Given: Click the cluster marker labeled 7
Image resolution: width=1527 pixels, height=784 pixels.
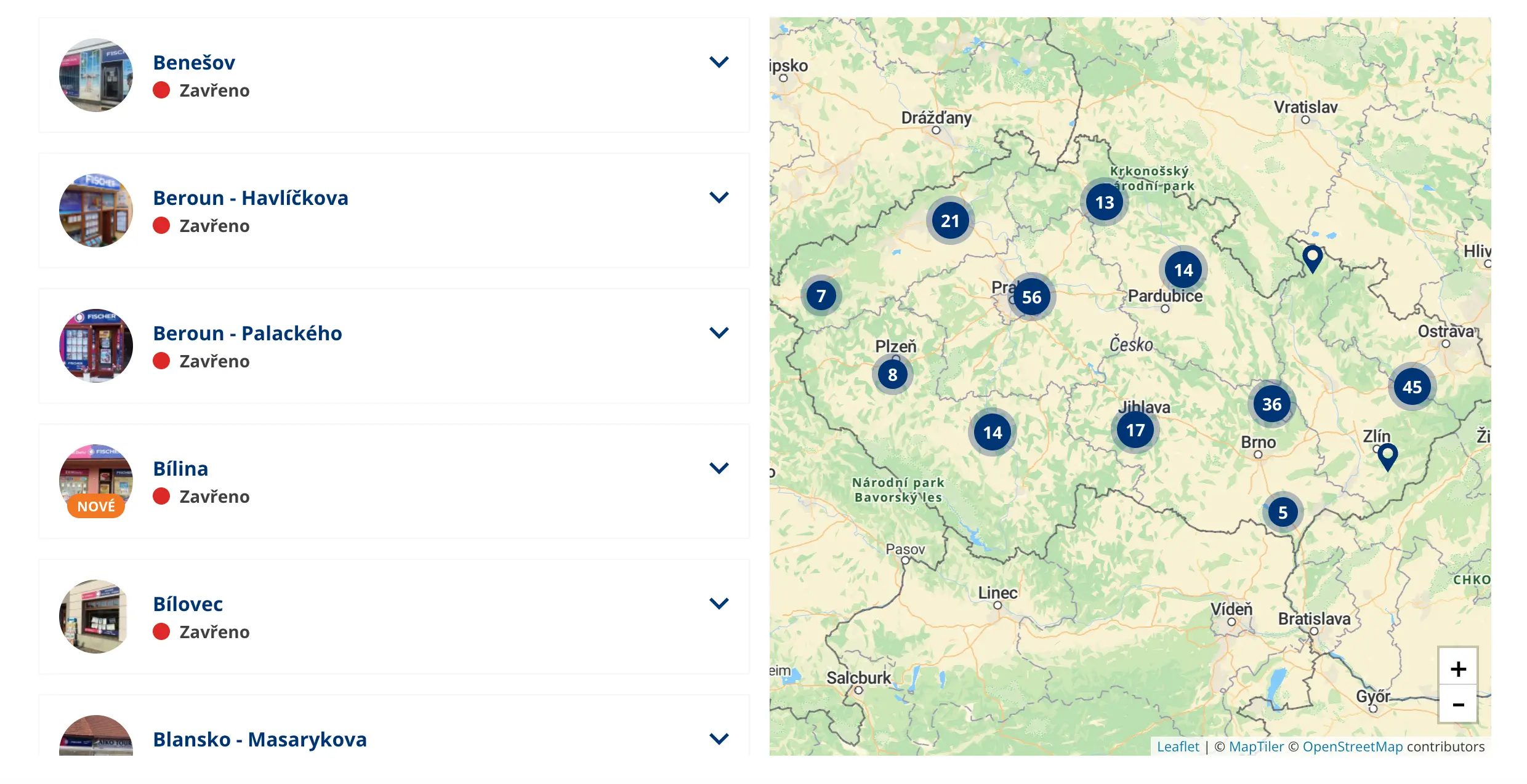Looking at the screenshot, I should pos(821,296).
